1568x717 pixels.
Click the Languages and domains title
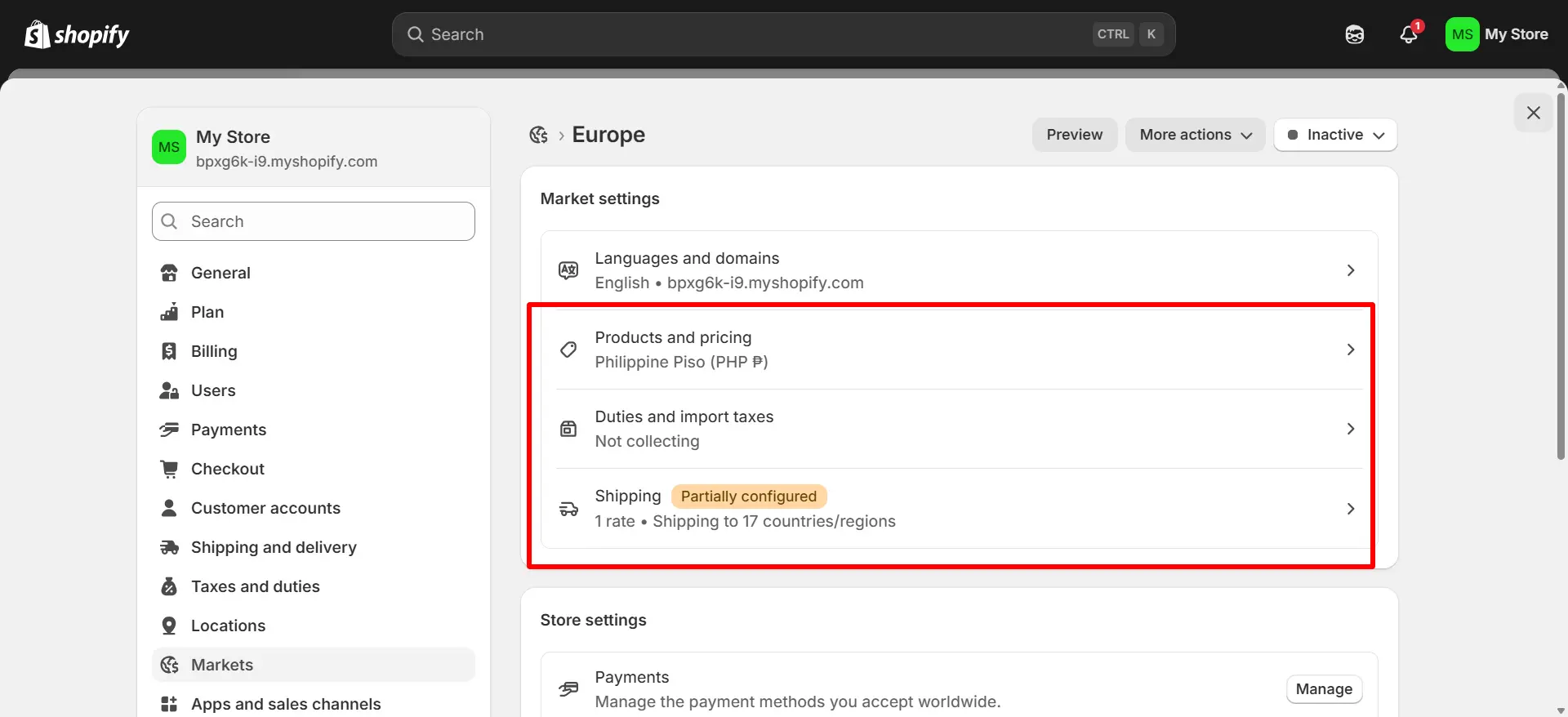click(687, 258)
